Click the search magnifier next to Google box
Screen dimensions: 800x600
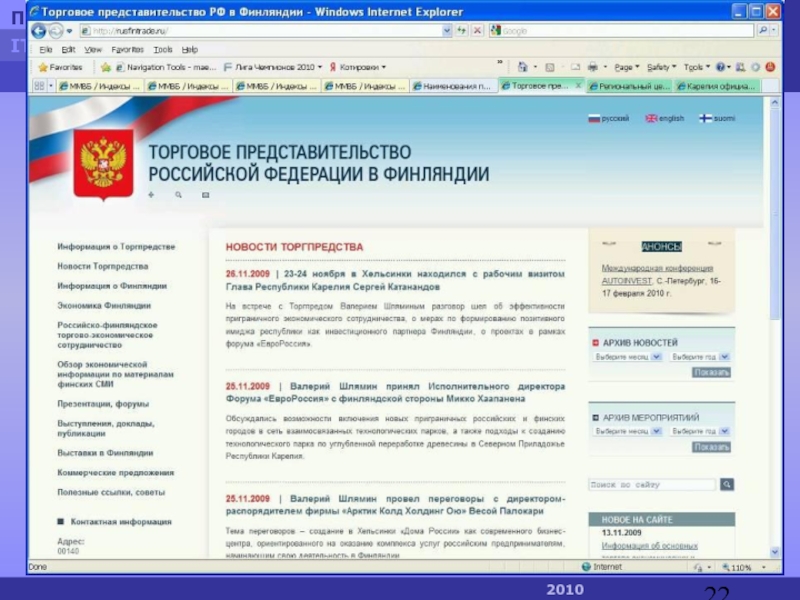click(762, 31)
